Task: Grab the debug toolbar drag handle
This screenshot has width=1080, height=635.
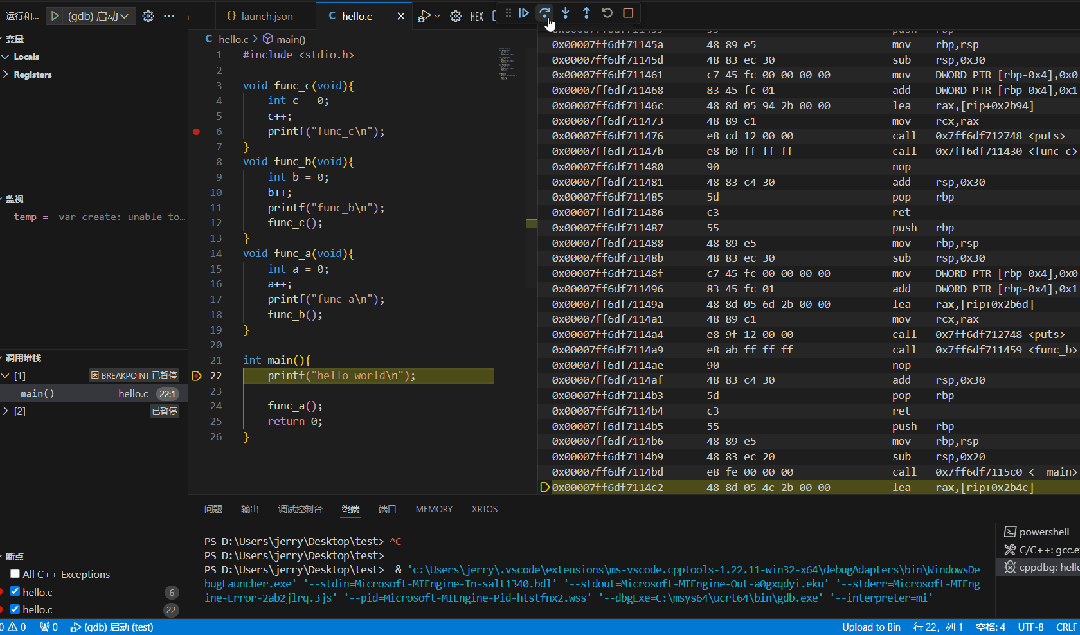Action: [508, 12]
